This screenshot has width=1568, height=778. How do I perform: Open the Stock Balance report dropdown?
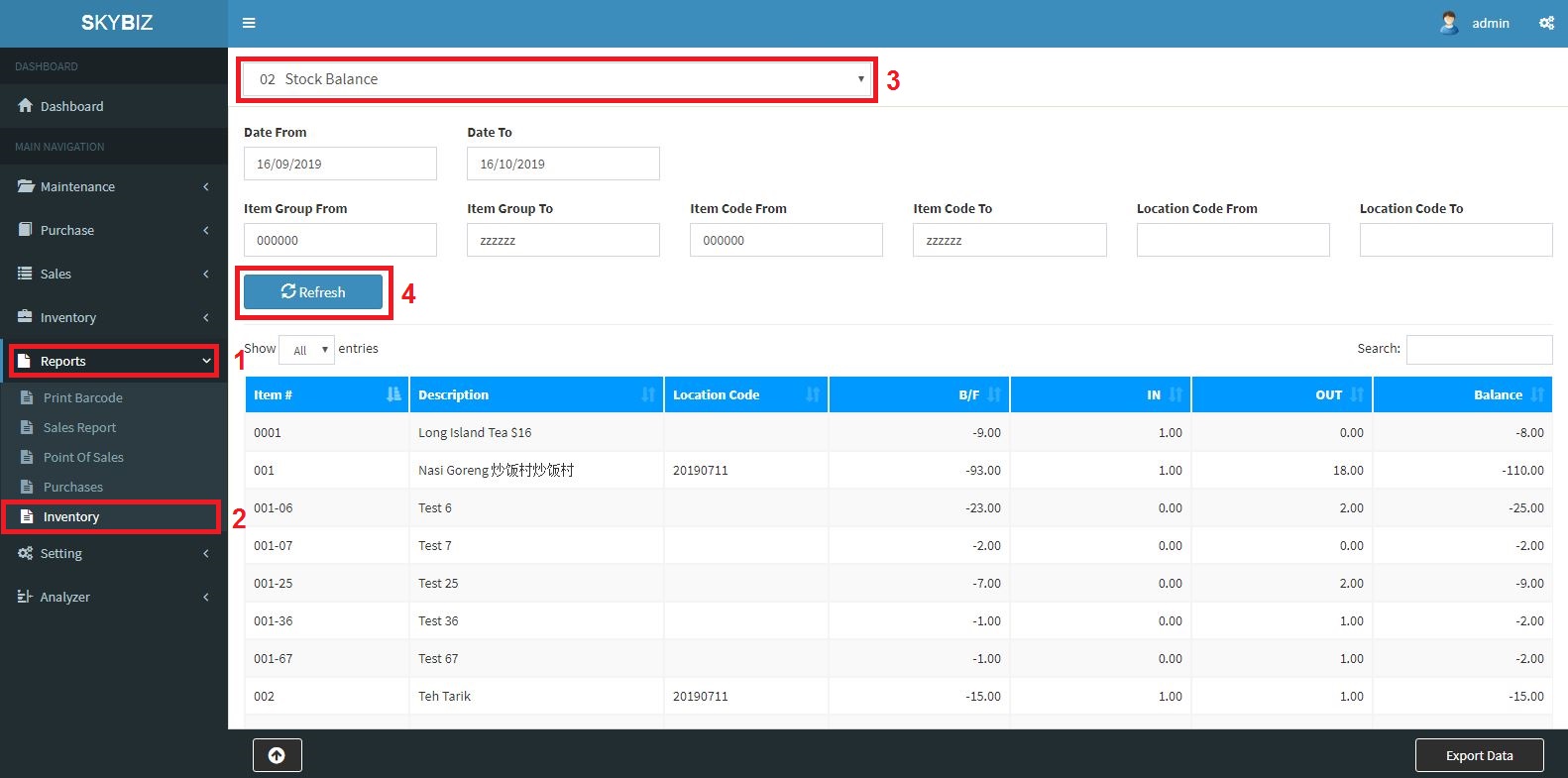(x=556, y=79)
